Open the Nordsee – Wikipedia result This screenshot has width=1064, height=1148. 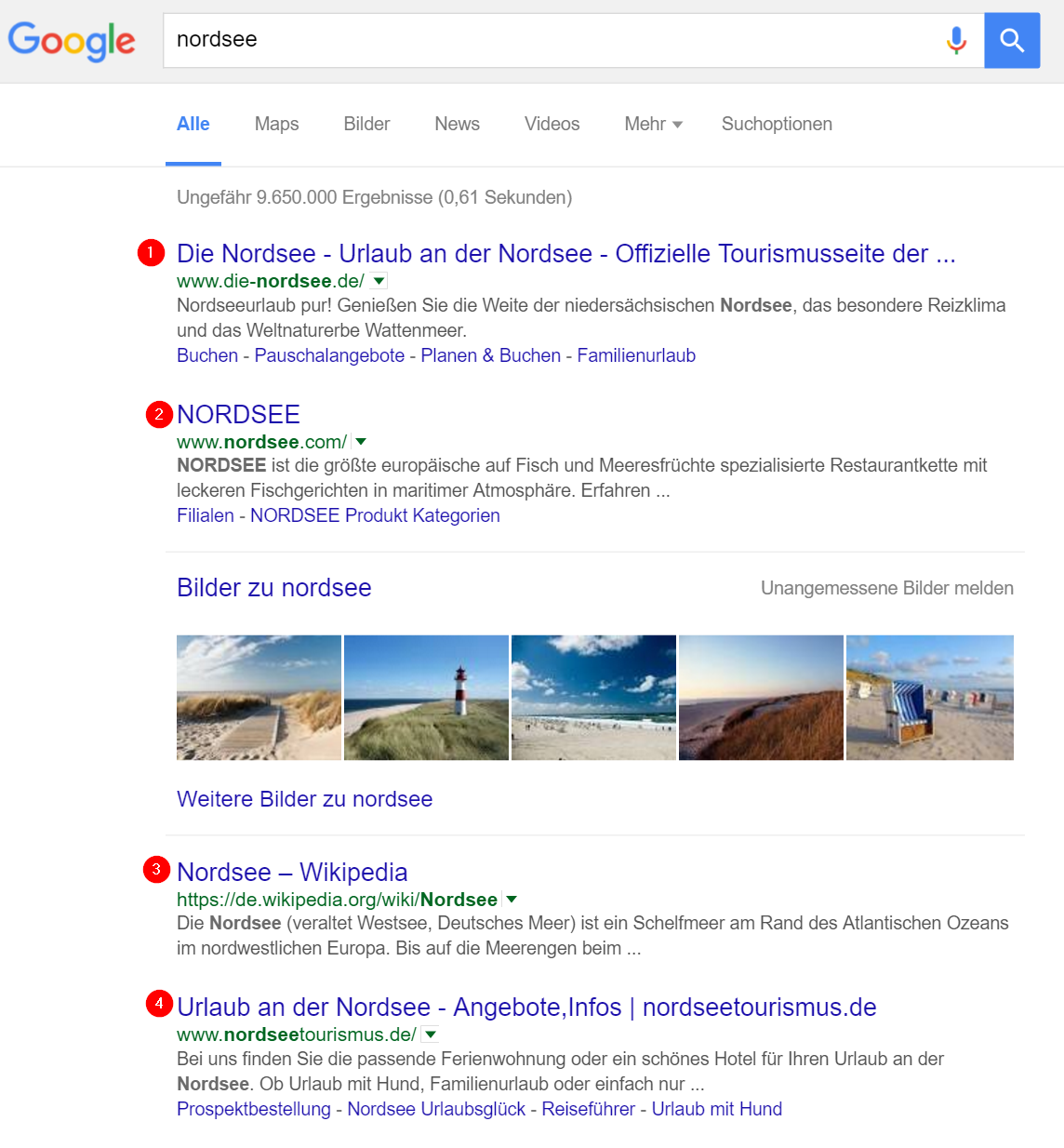(x=292, y=872)
